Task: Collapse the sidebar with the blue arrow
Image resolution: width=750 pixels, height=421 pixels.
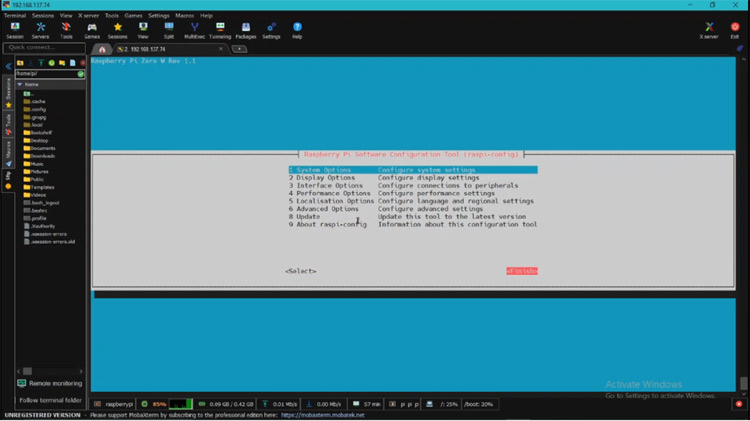Action: coord(8,66)
